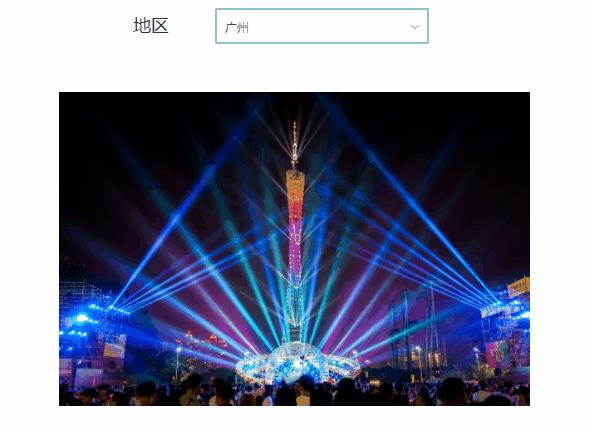Click the Guangzhou light show photo
593x431 pixels.
pos(294,249)
